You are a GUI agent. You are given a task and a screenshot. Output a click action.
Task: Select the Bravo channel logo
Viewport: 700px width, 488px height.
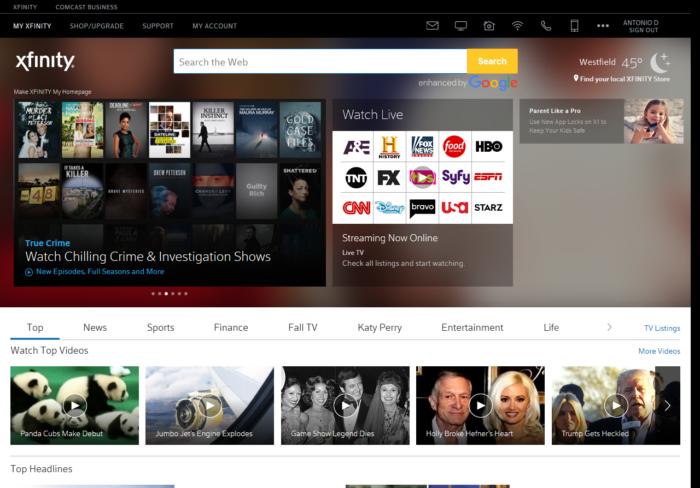pyautogui.click(x=422, y=208)
